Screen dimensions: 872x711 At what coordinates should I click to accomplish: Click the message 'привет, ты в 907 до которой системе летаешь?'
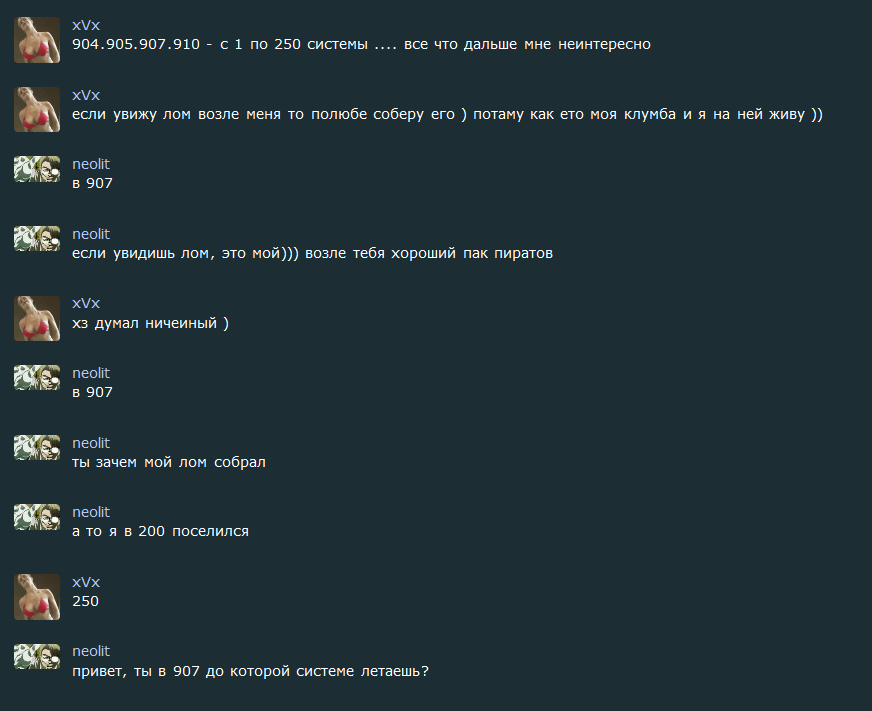click(250, 671)
